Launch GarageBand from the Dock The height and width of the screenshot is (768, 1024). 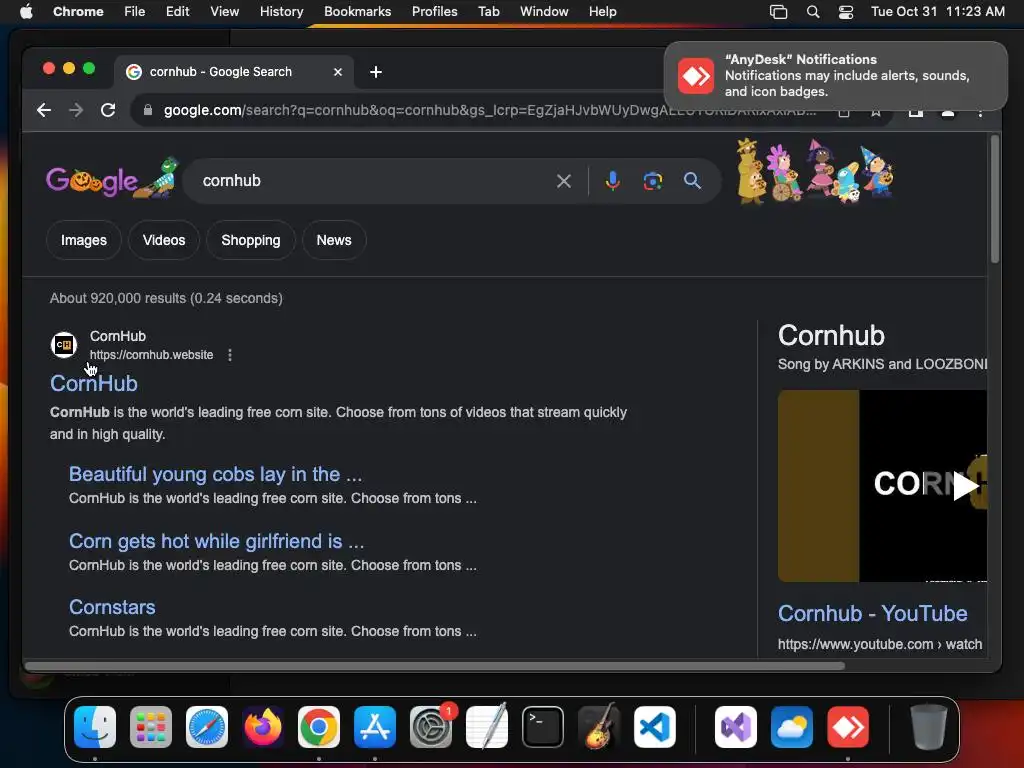[x=599, y=727]
